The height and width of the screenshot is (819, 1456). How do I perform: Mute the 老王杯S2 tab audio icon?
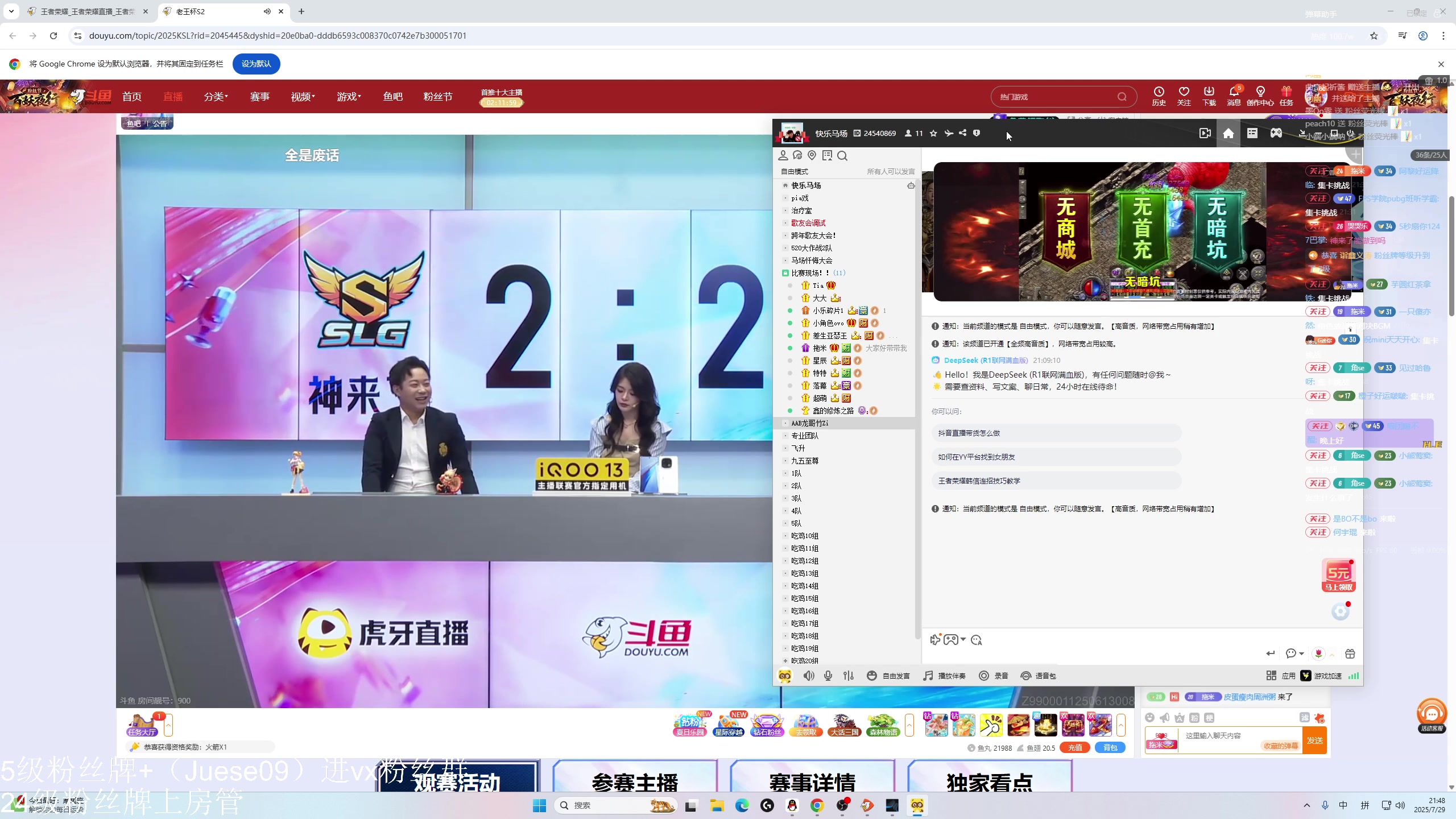pyautogui.click(x=267, y=11)
